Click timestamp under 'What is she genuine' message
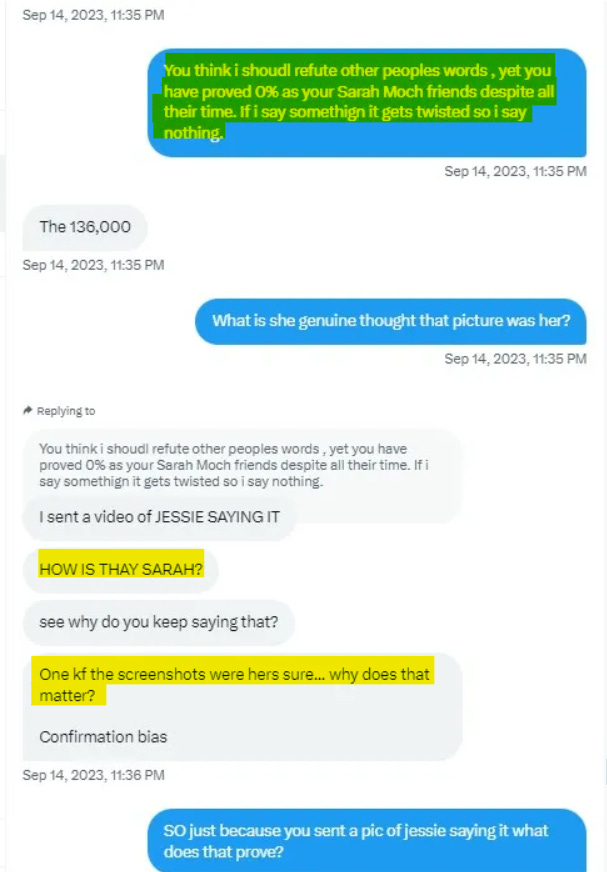Image resolution: width=607 pixels, height=872 pixels. click(515, 359)
